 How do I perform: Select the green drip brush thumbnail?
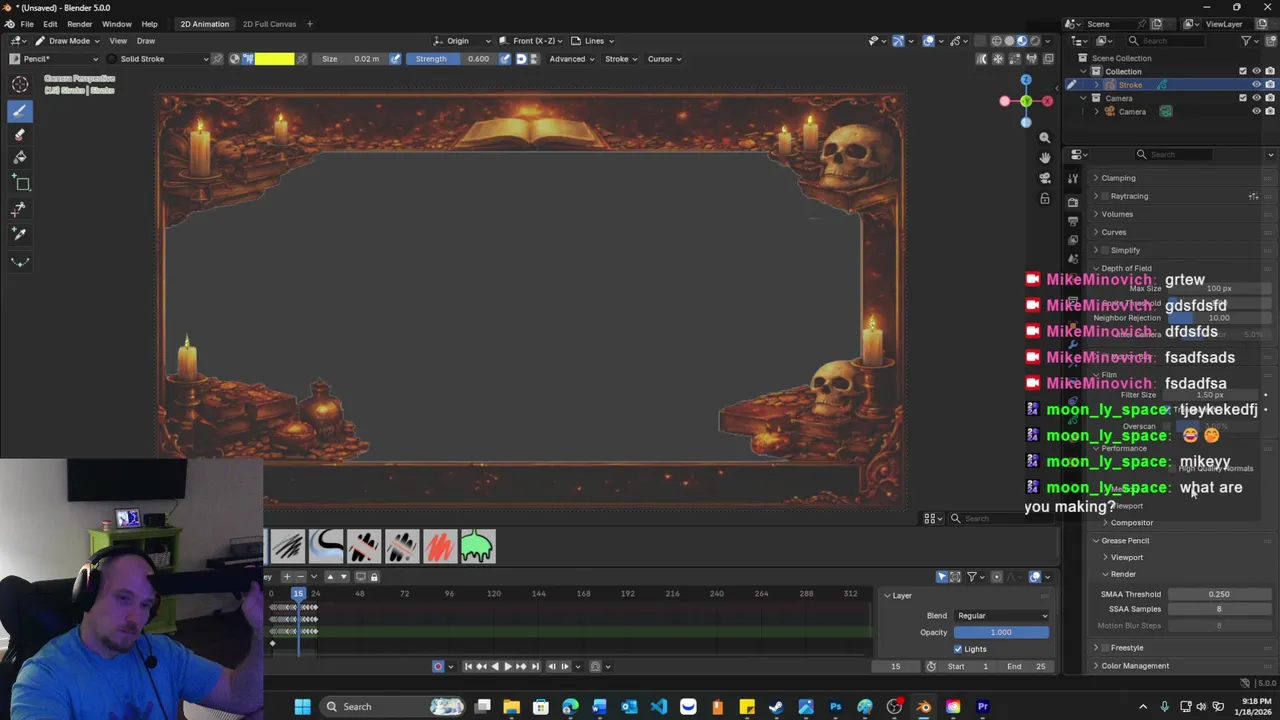pos(478,547)
